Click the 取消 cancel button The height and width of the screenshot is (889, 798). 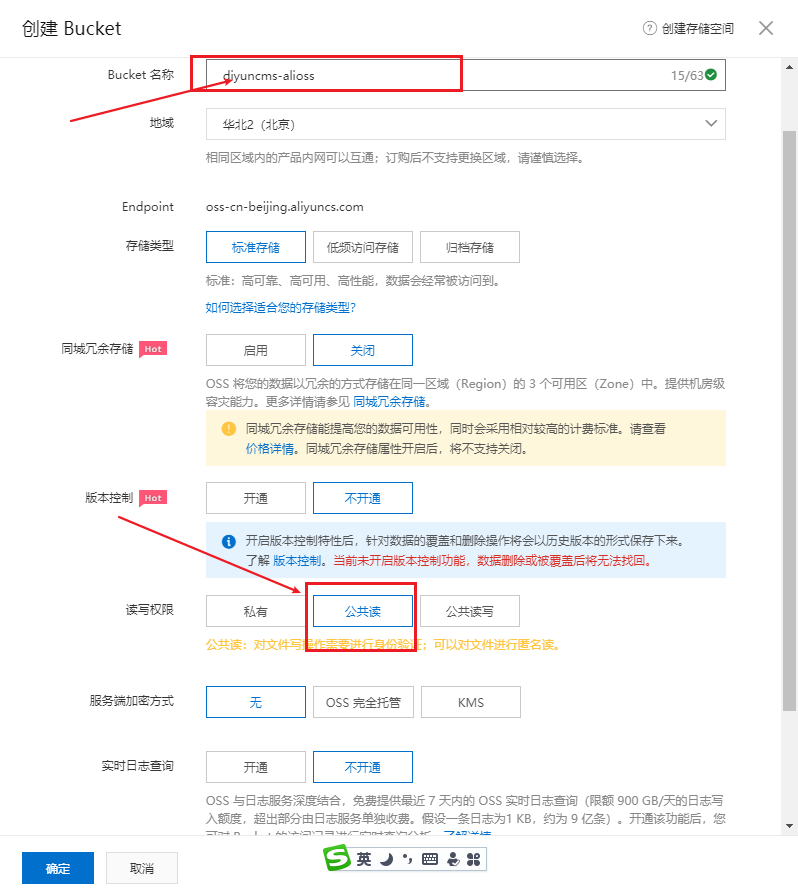(142, 868)
